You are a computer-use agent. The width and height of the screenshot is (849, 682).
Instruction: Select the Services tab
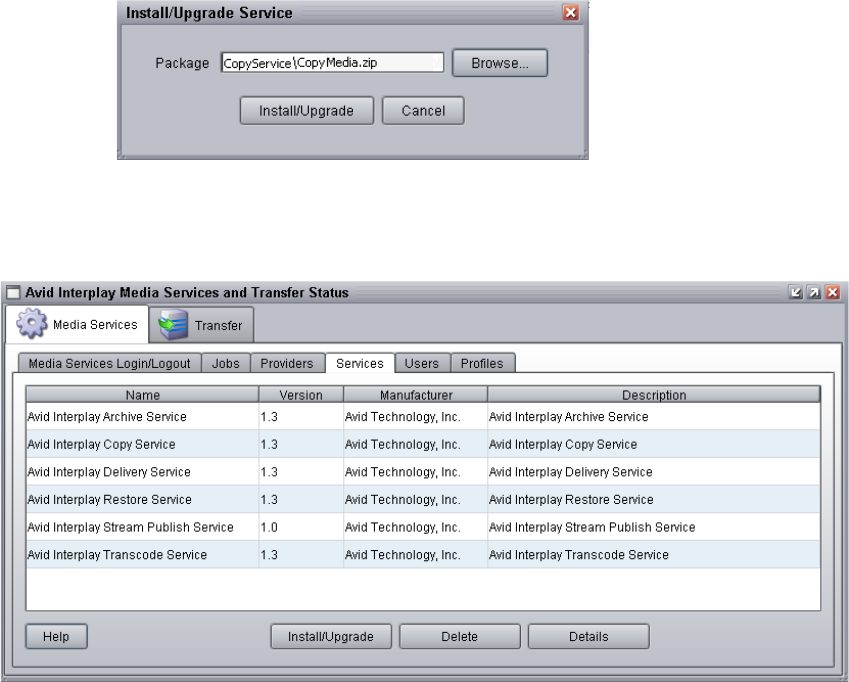coord(360,363)
